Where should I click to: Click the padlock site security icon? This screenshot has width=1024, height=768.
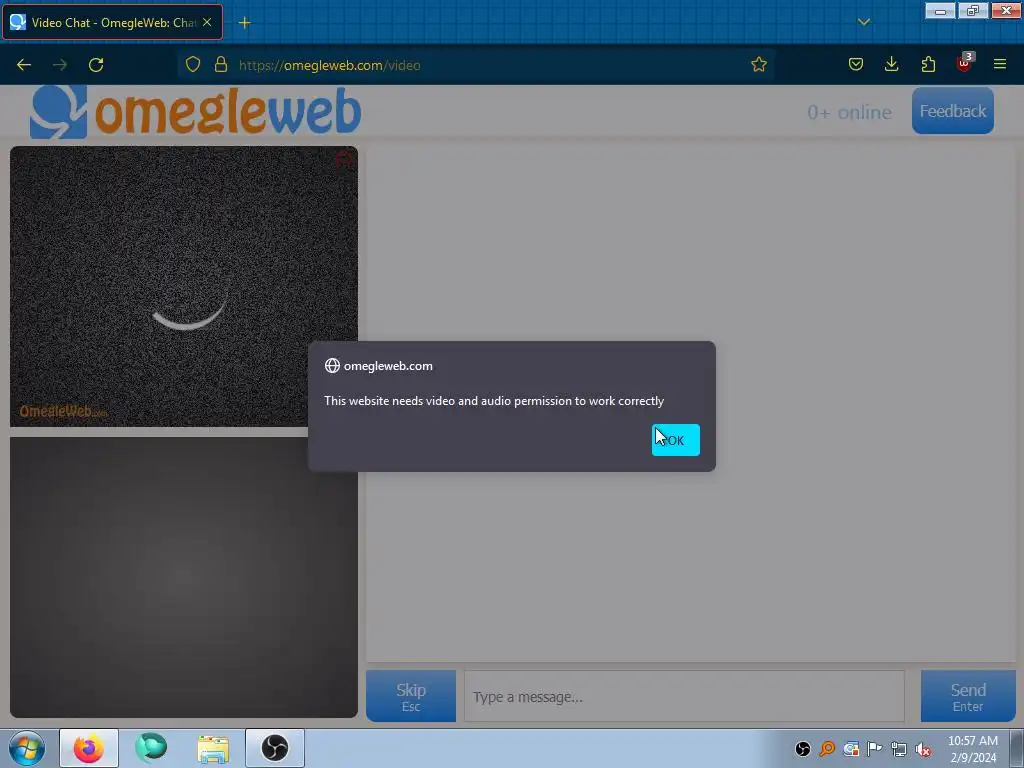point(221,64)
